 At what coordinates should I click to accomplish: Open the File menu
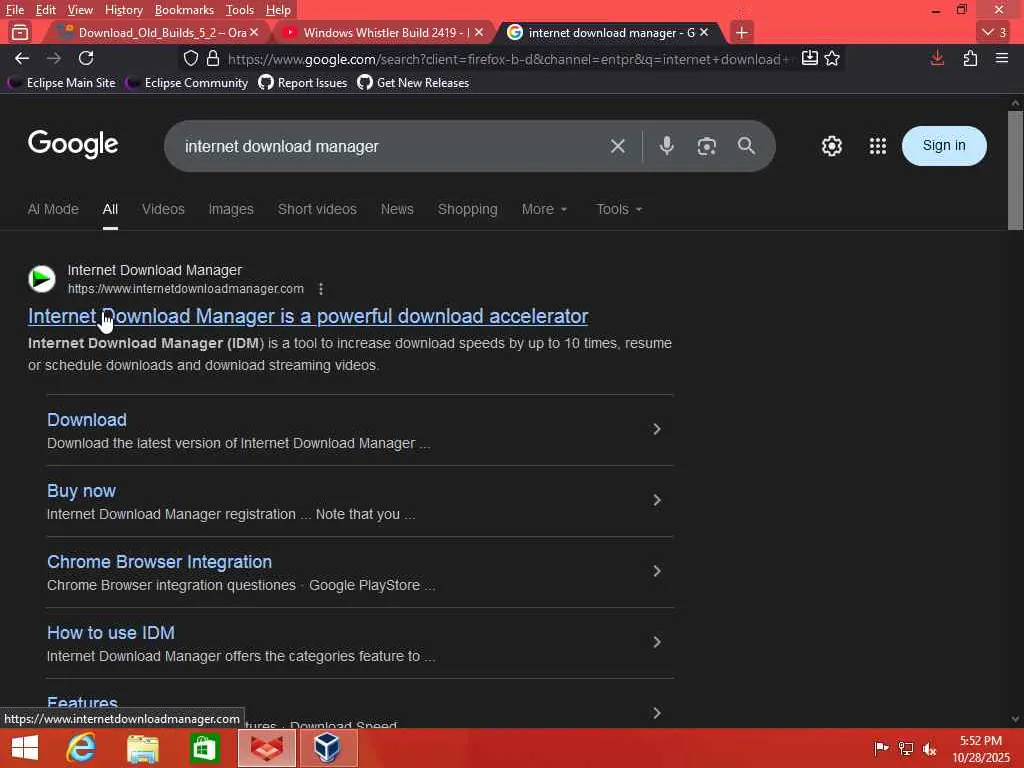(x=14, y=10)
